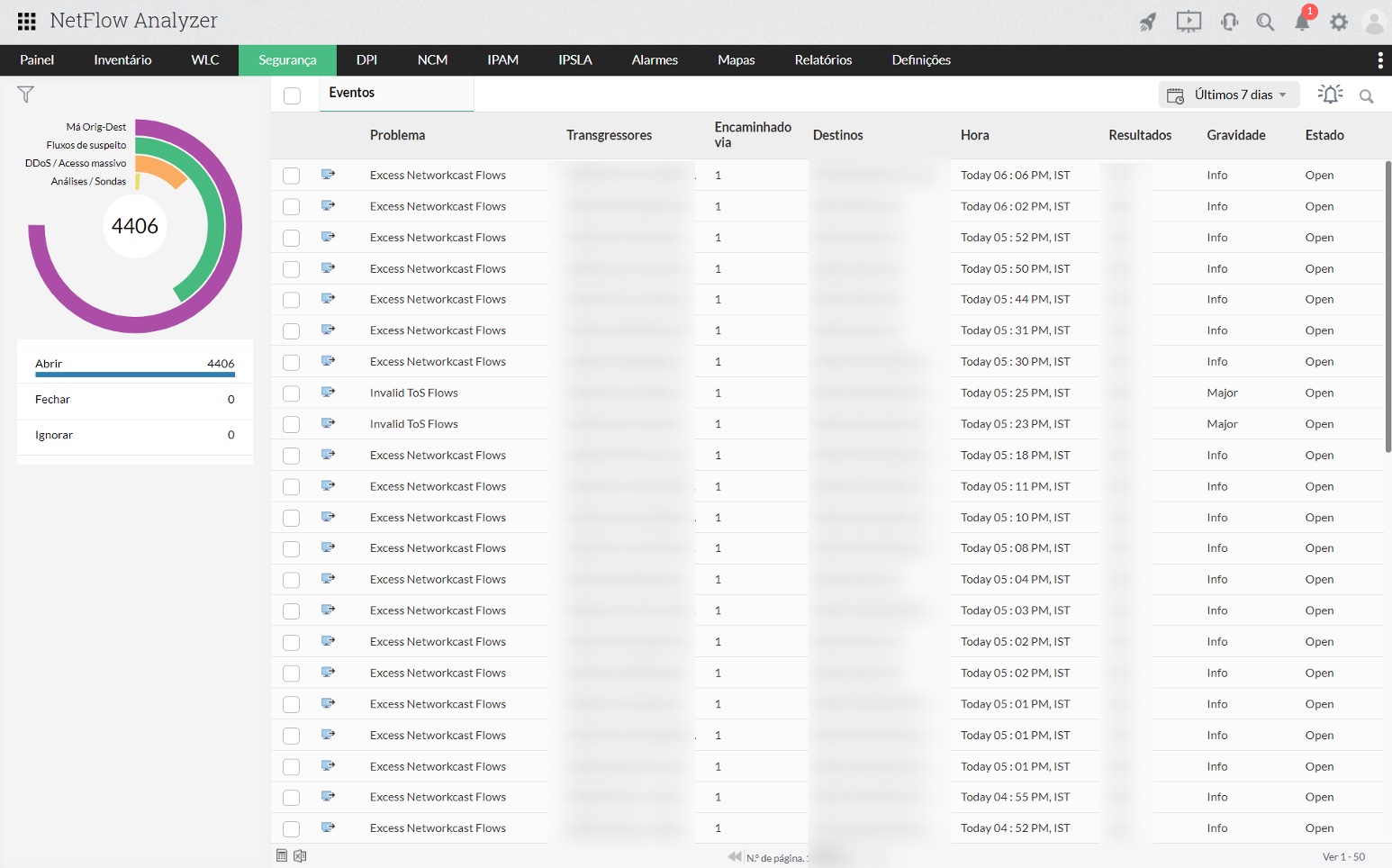
Task: Open the filter funnel in the sidebar
Action: [x=25, y=94]
